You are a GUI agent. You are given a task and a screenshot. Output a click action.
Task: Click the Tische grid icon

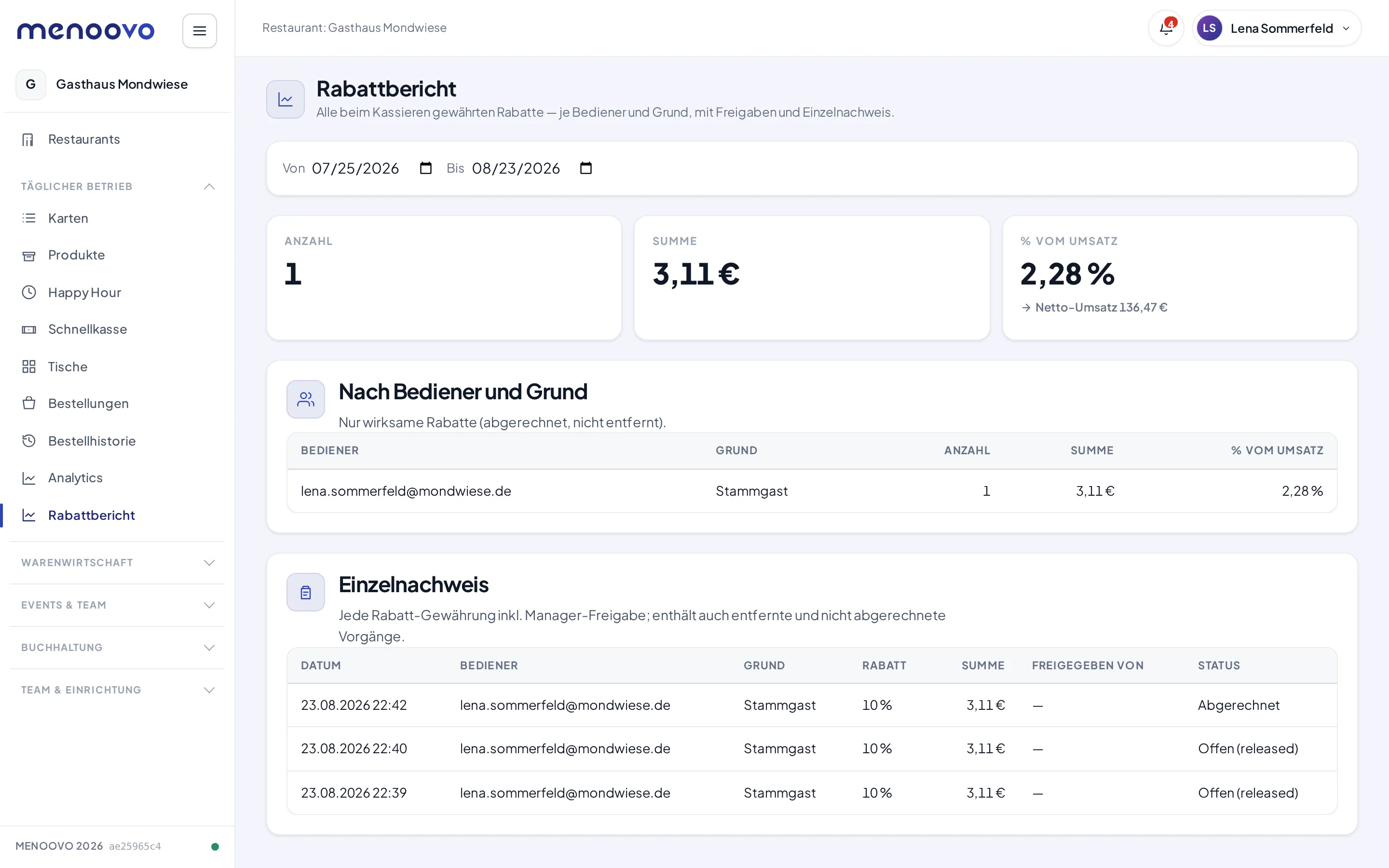point(29,366)
